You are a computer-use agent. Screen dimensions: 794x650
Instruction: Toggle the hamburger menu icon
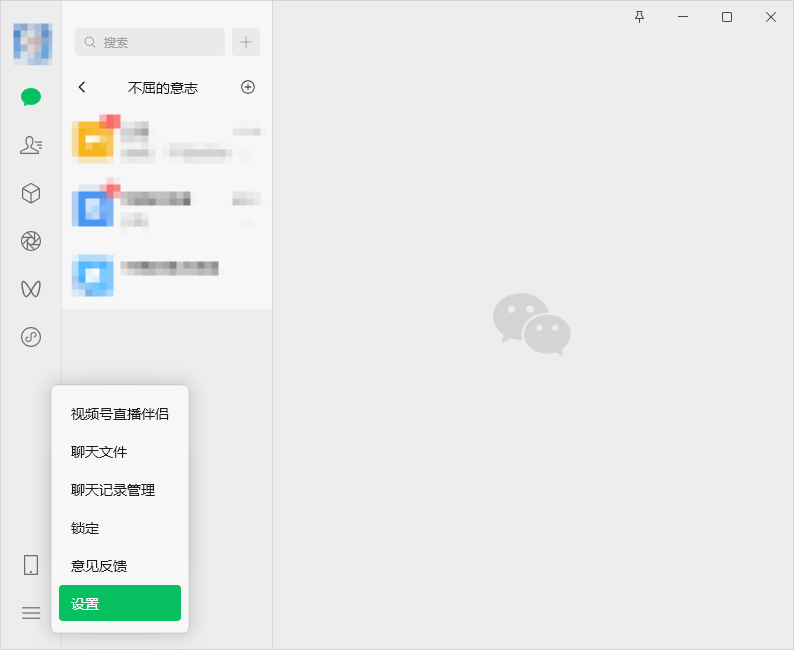click(31, 613)
